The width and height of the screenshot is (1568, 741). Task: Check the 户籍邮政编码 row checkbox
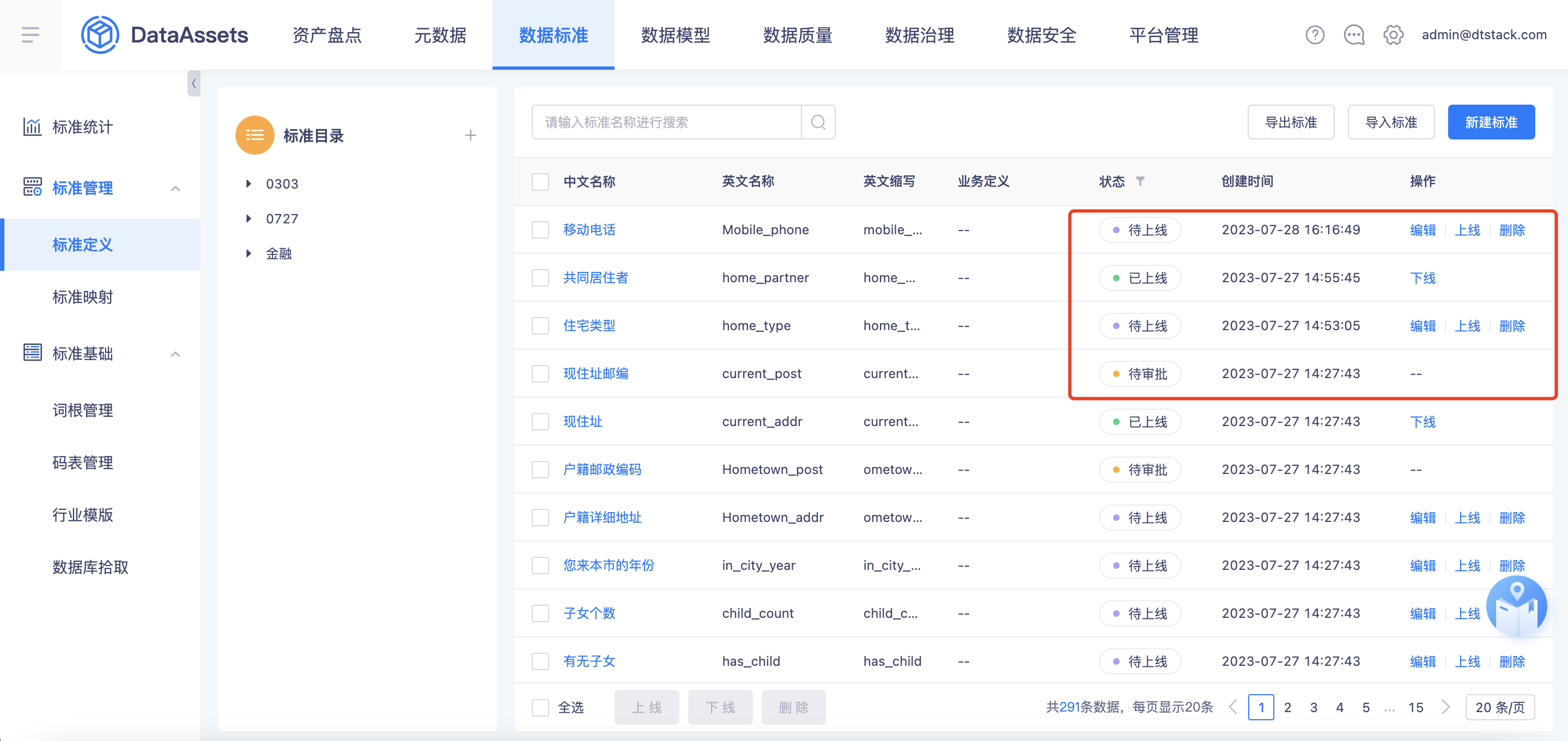(540, 470)
